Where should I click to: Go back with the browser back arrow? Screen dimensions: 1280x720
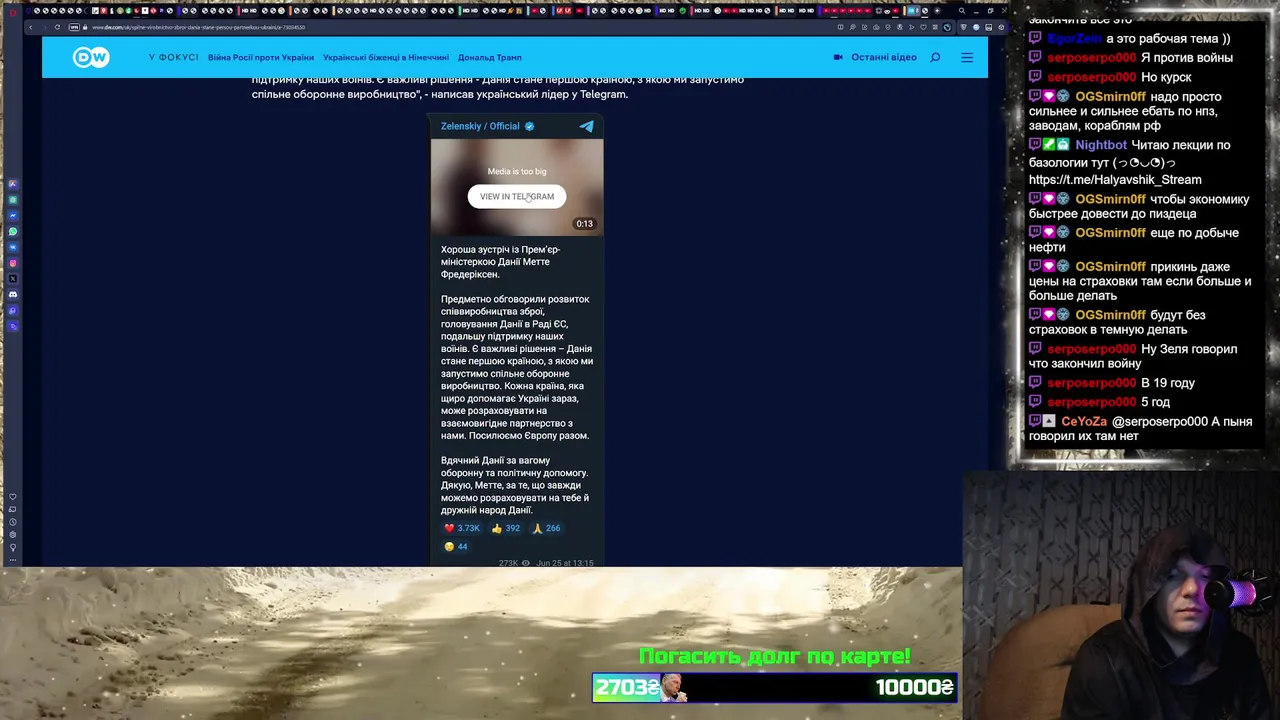click(x=30, y=27)
